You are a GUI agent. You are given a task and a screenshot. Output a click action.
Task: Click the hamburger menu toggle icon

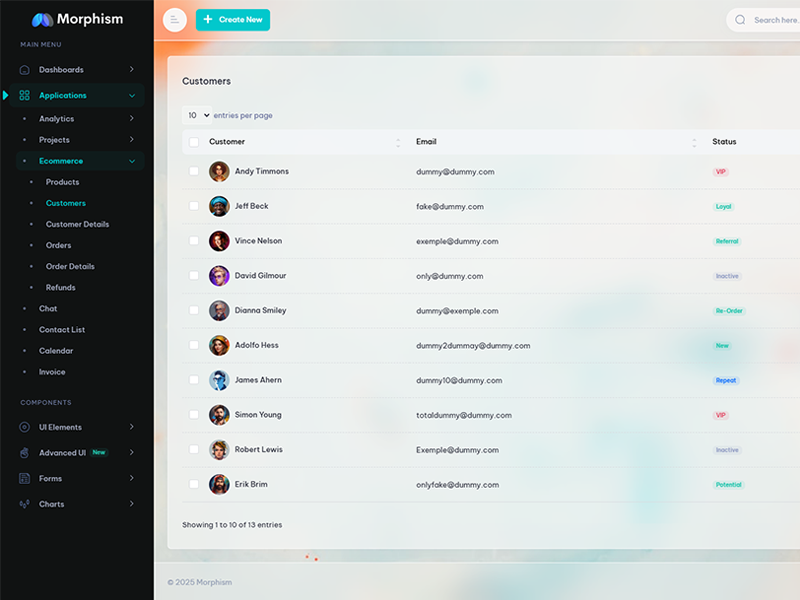[x=174, y=20]
